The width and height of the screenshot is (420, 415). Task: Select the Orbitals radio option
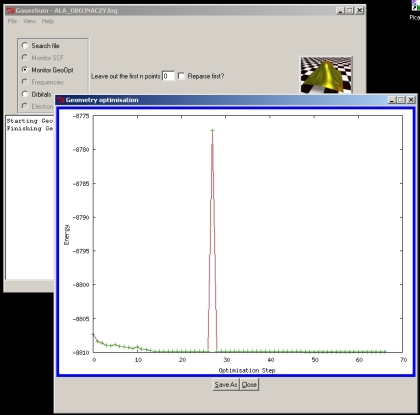(x=25, y=94)
